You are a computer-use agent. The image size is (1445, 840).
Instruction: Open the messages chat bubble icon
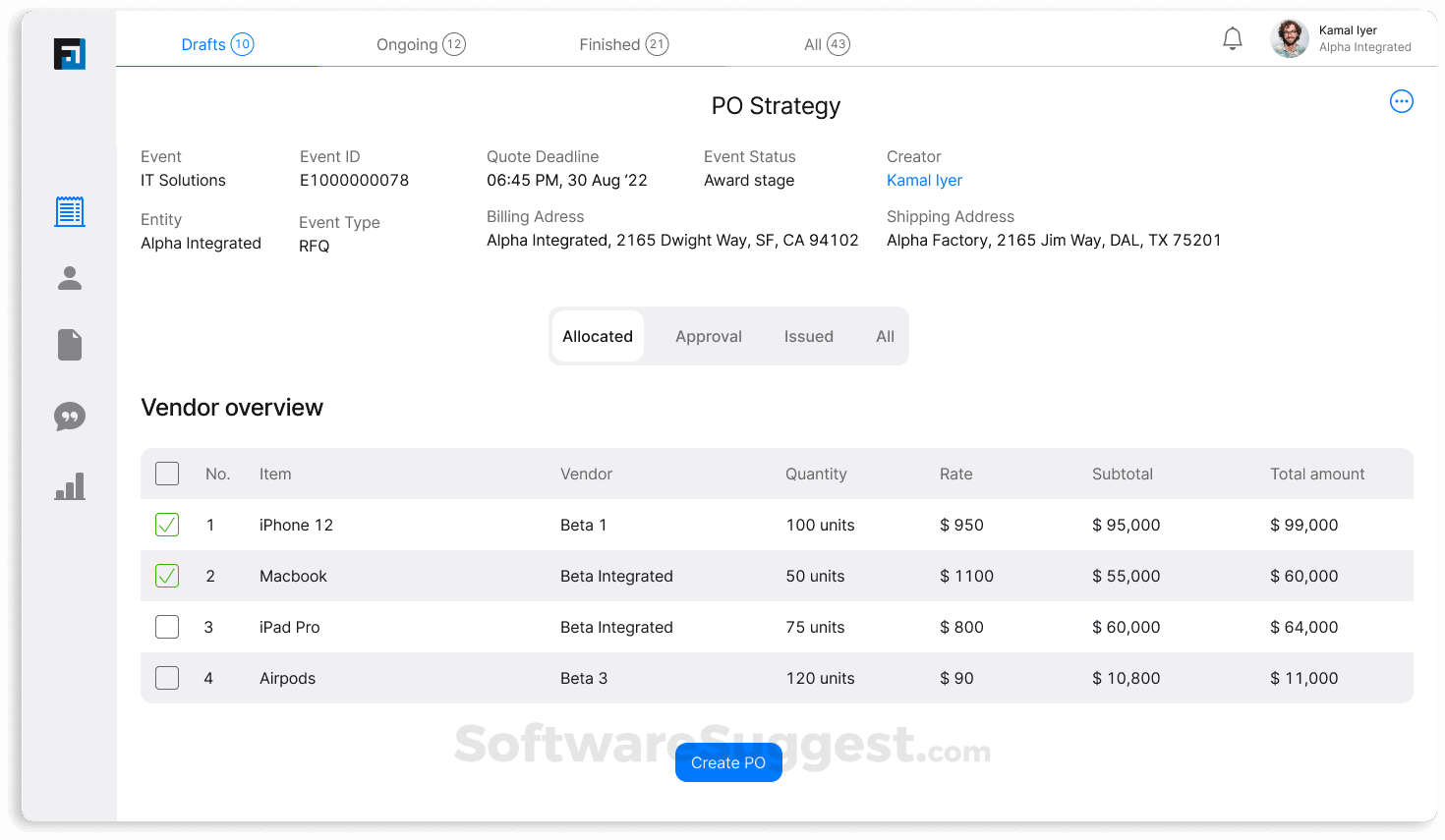click(69, 416)
